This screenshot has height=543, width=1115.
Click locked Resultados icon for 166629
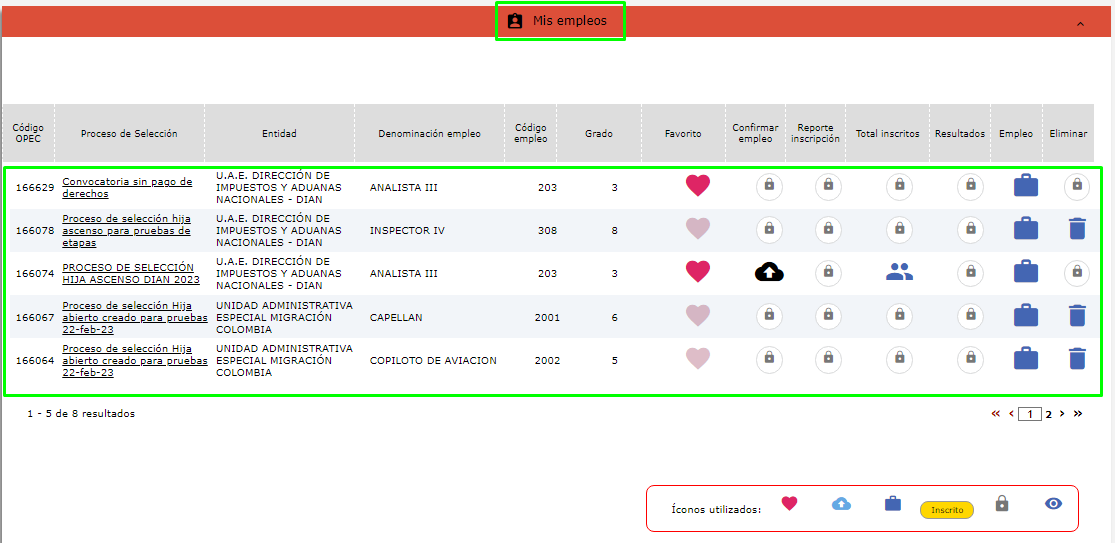(969, 186)
